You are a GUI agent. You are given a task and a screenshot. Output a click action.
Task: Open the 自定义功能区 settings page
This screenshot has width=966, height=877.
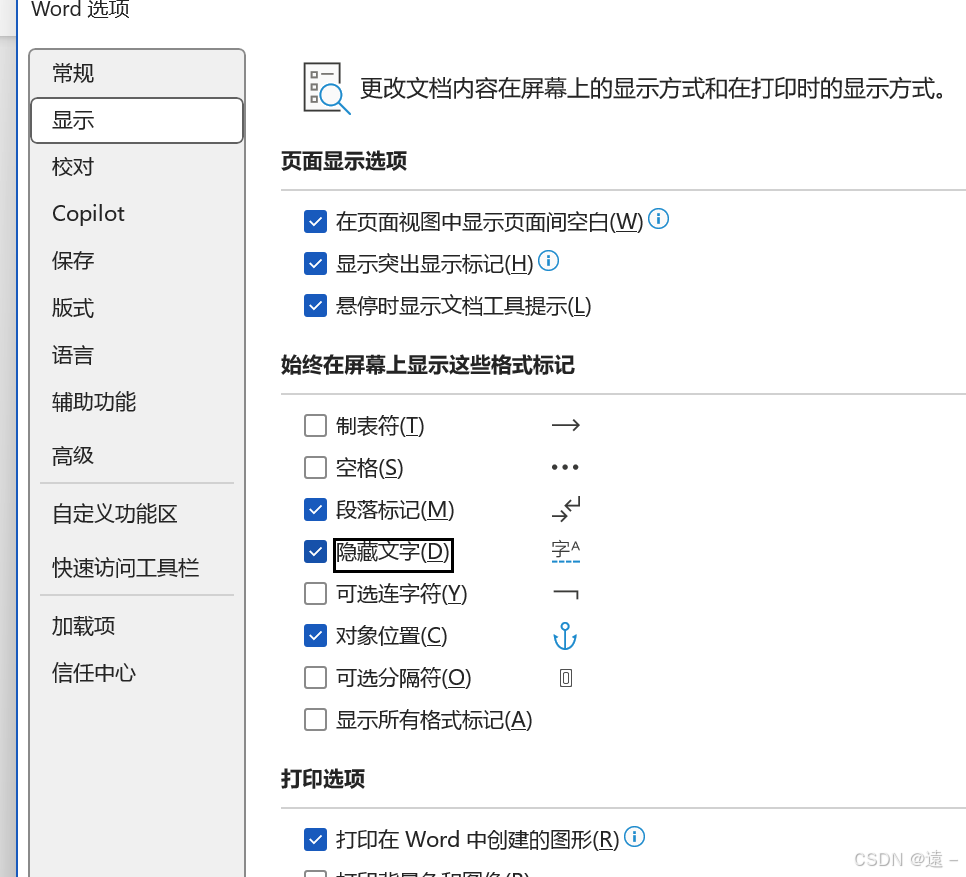pyautogui.click(x=113, y=513)
